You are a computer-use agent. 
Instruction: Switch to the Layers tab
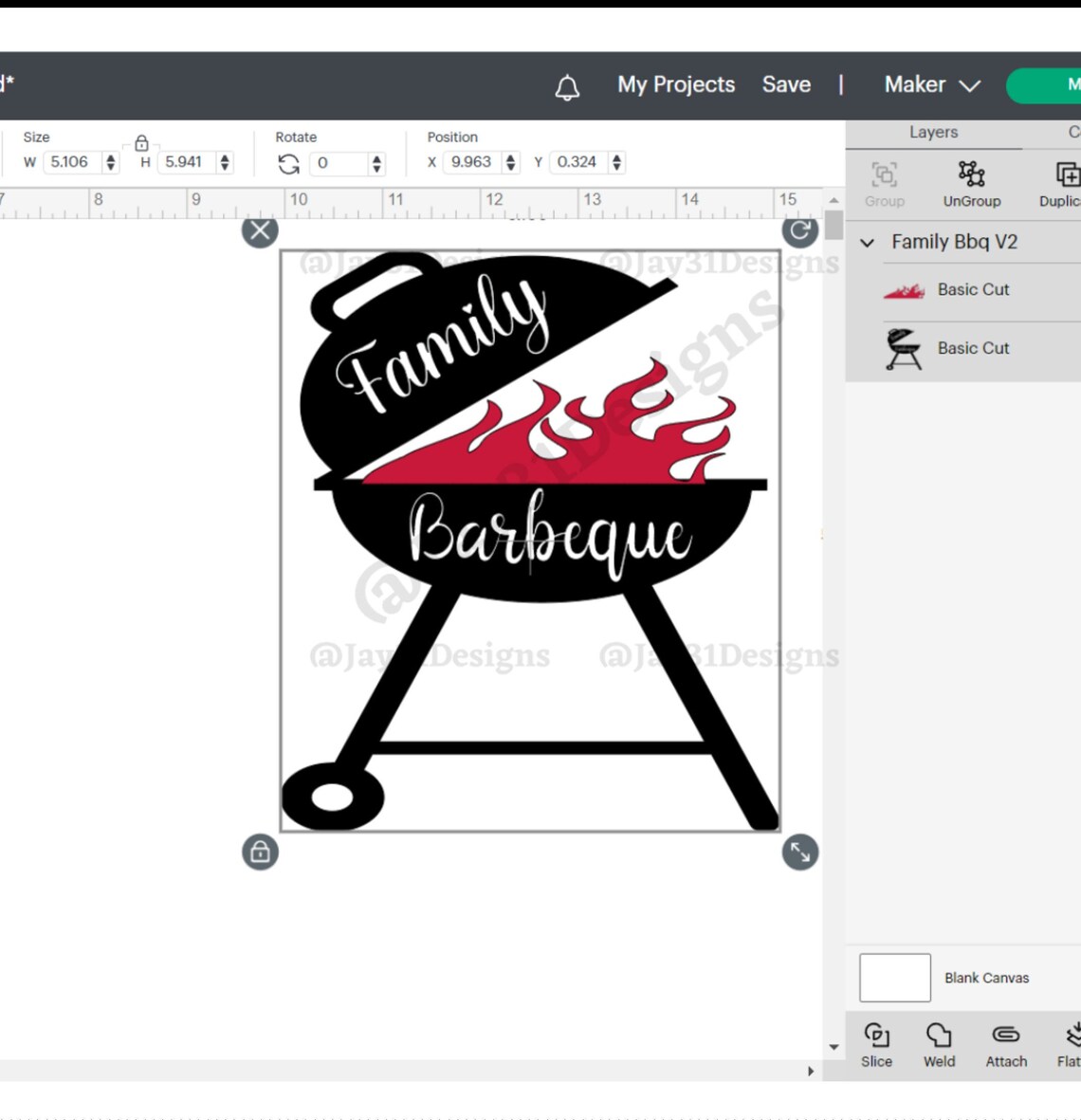933,132
